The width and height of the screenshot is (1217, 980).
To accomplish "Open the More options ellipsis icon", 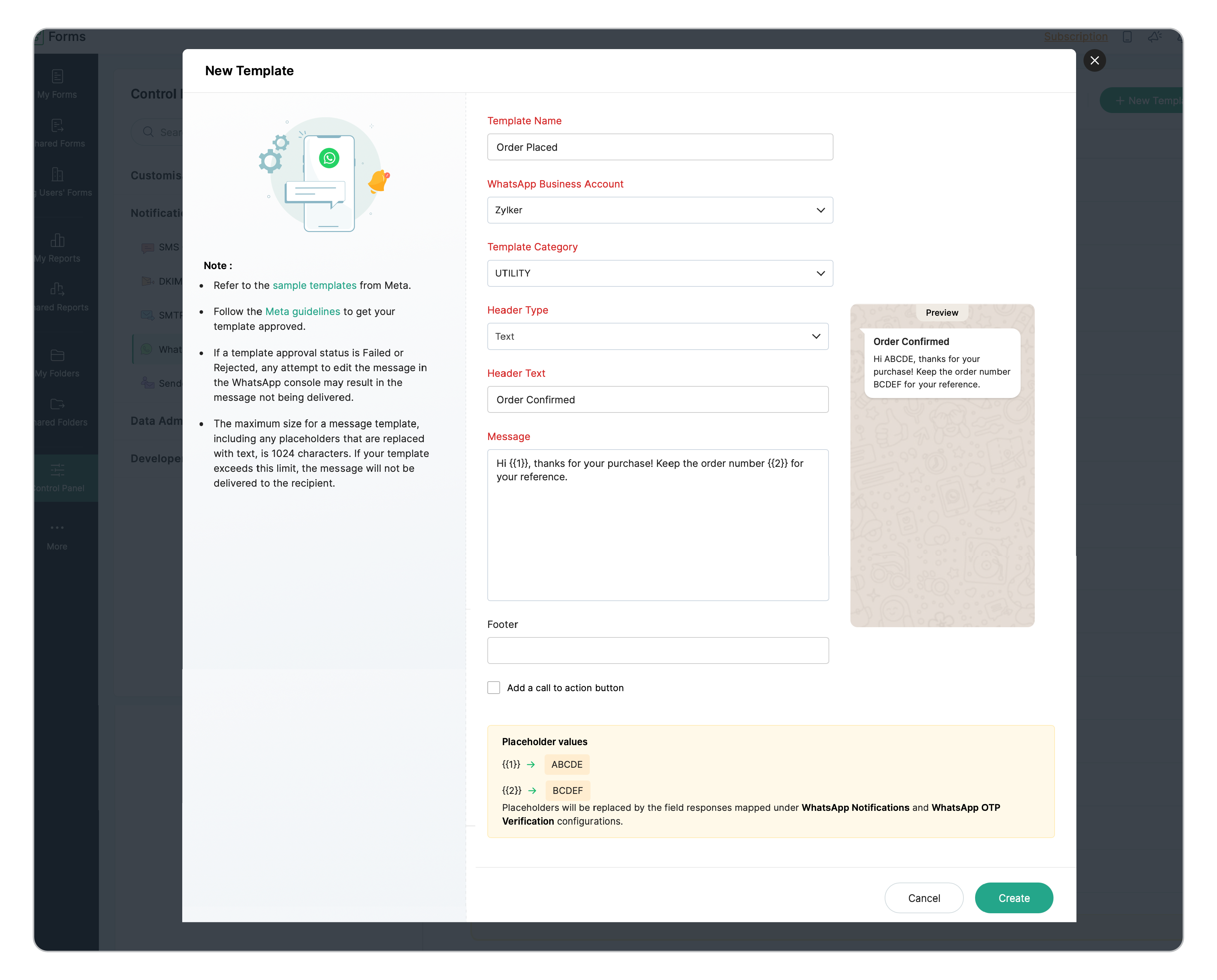I will click(57, 527).
